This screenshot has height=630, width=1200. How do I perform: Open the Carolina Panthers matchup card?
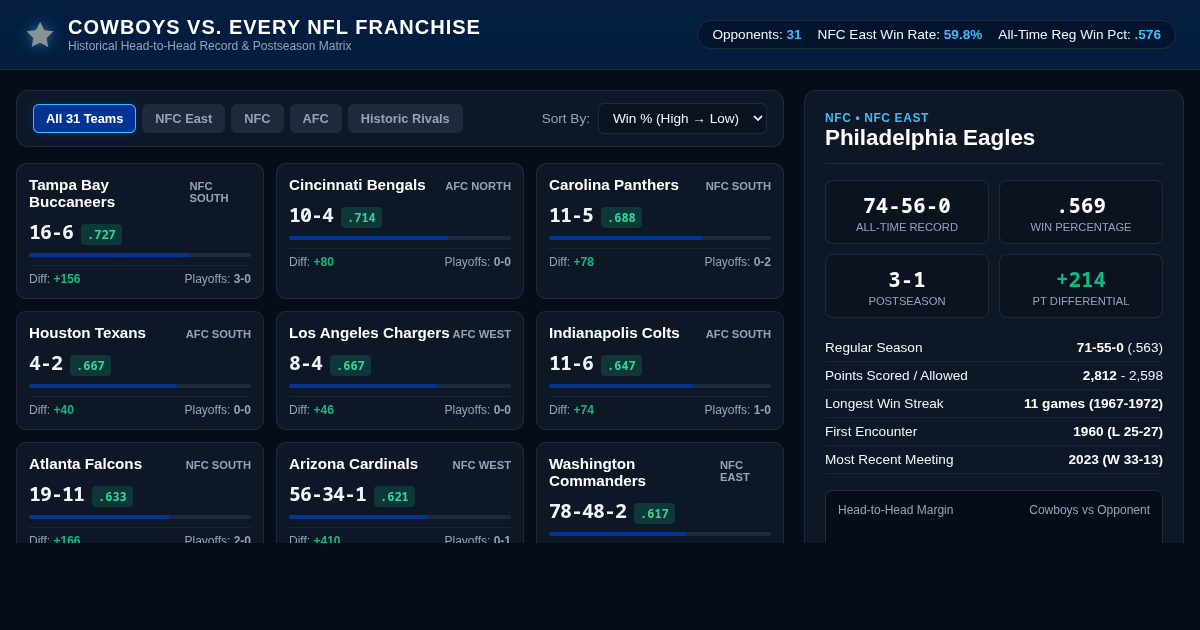pos(660,231)
